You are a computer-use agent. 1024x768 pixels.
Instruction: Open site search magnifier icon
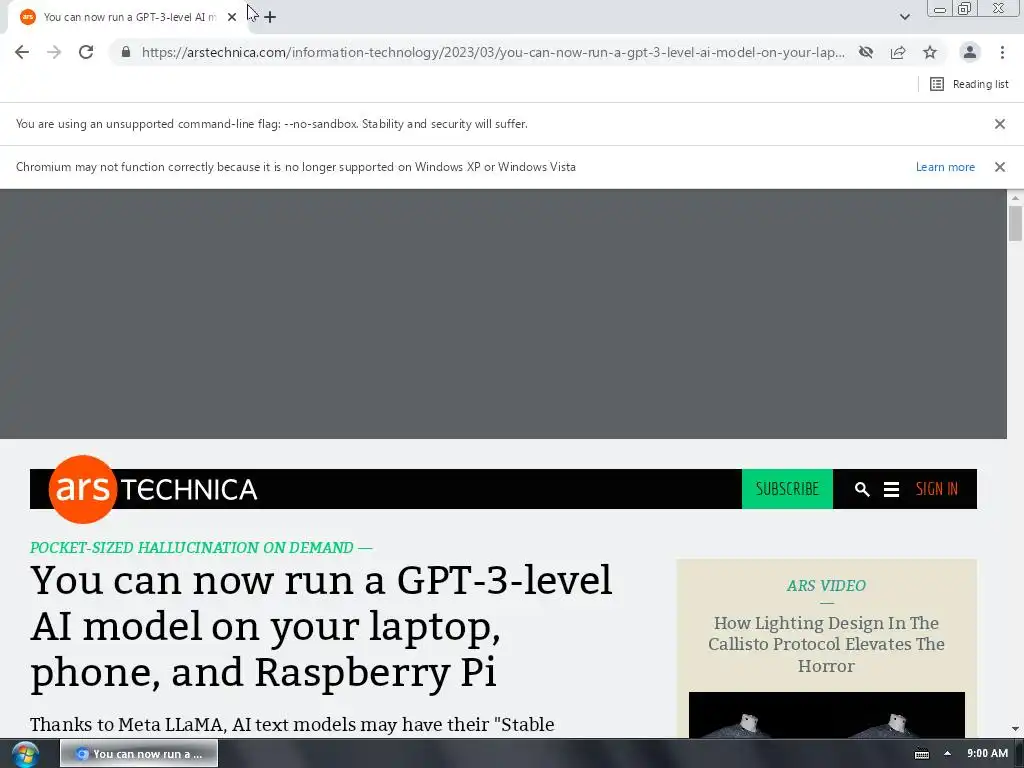(x=862, y=489)
